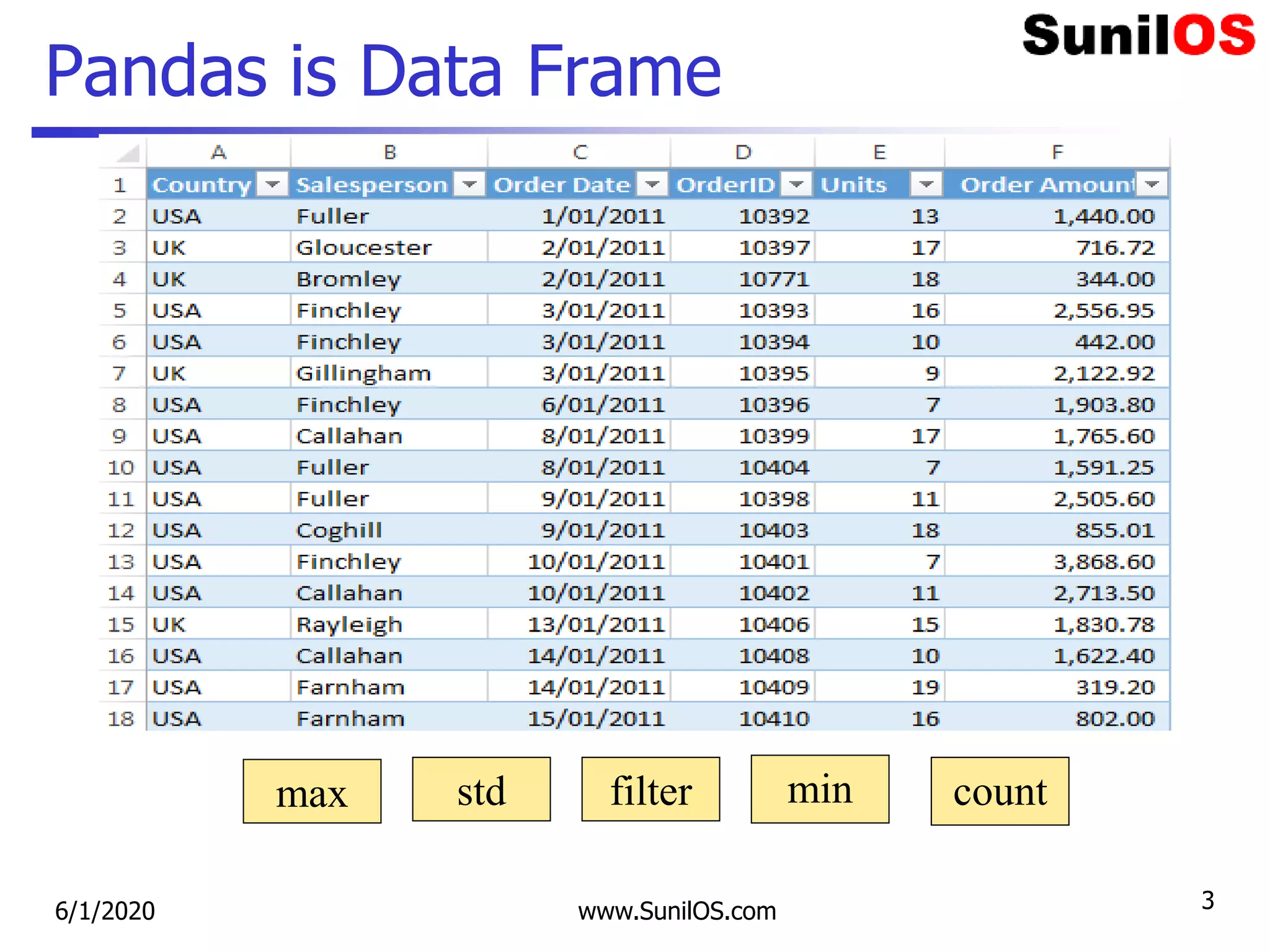
Task: Select column E header
Action: coord(879,152)
